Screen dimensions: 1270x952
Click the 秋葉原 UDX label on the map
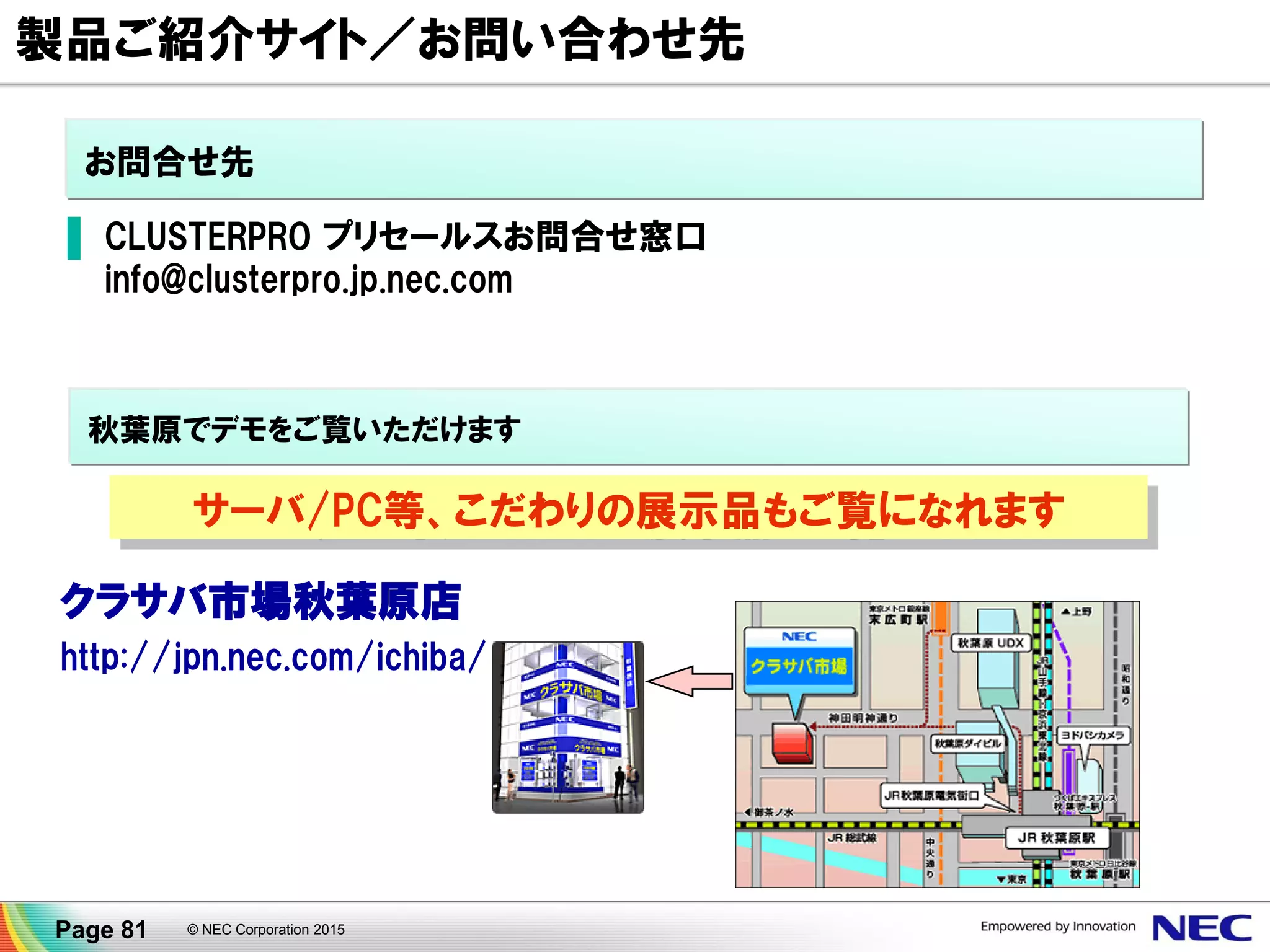[x=990, y=643]
